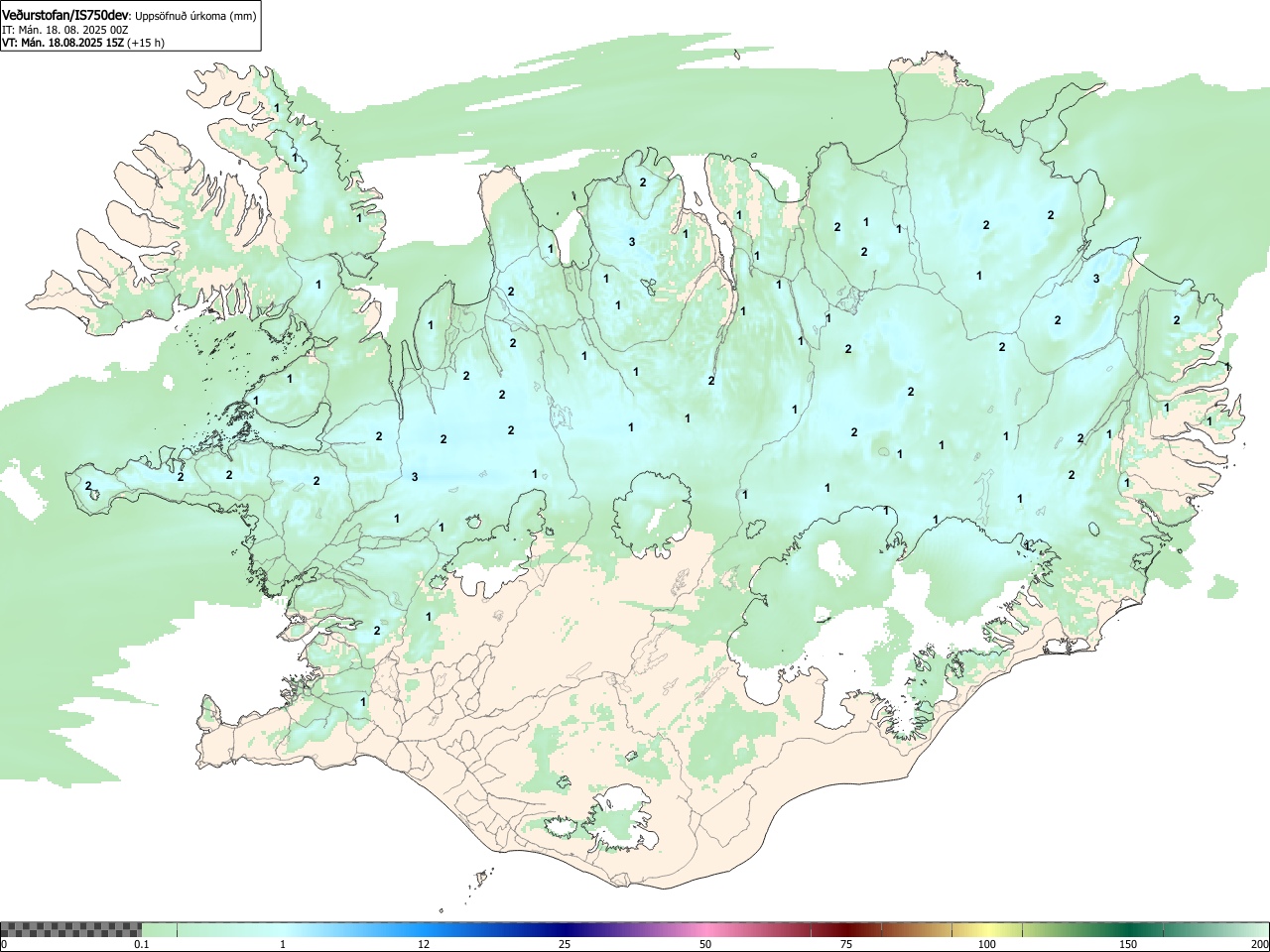The image size is (1270, 952).
Task: Click the 50 label on the legend
Action: 704,944
